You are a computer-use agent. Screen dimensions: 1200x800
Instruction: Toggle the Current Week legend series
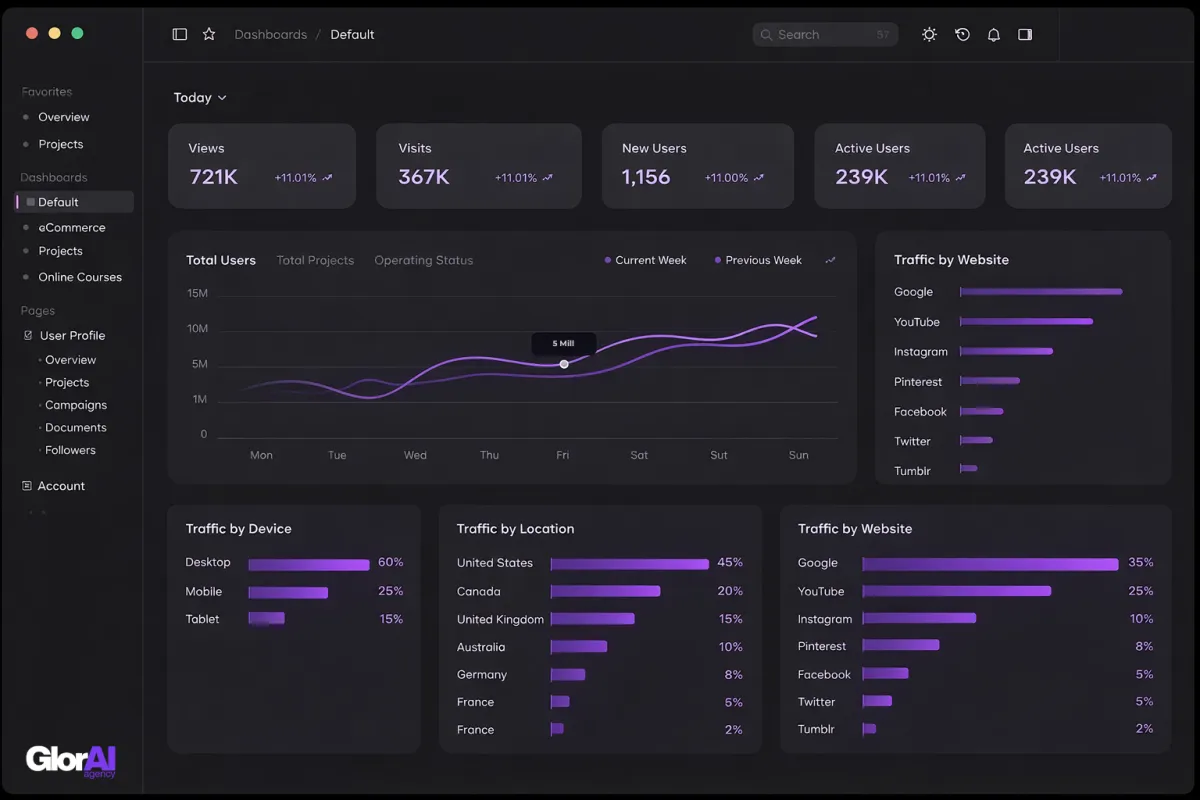[x=645, y=260]
